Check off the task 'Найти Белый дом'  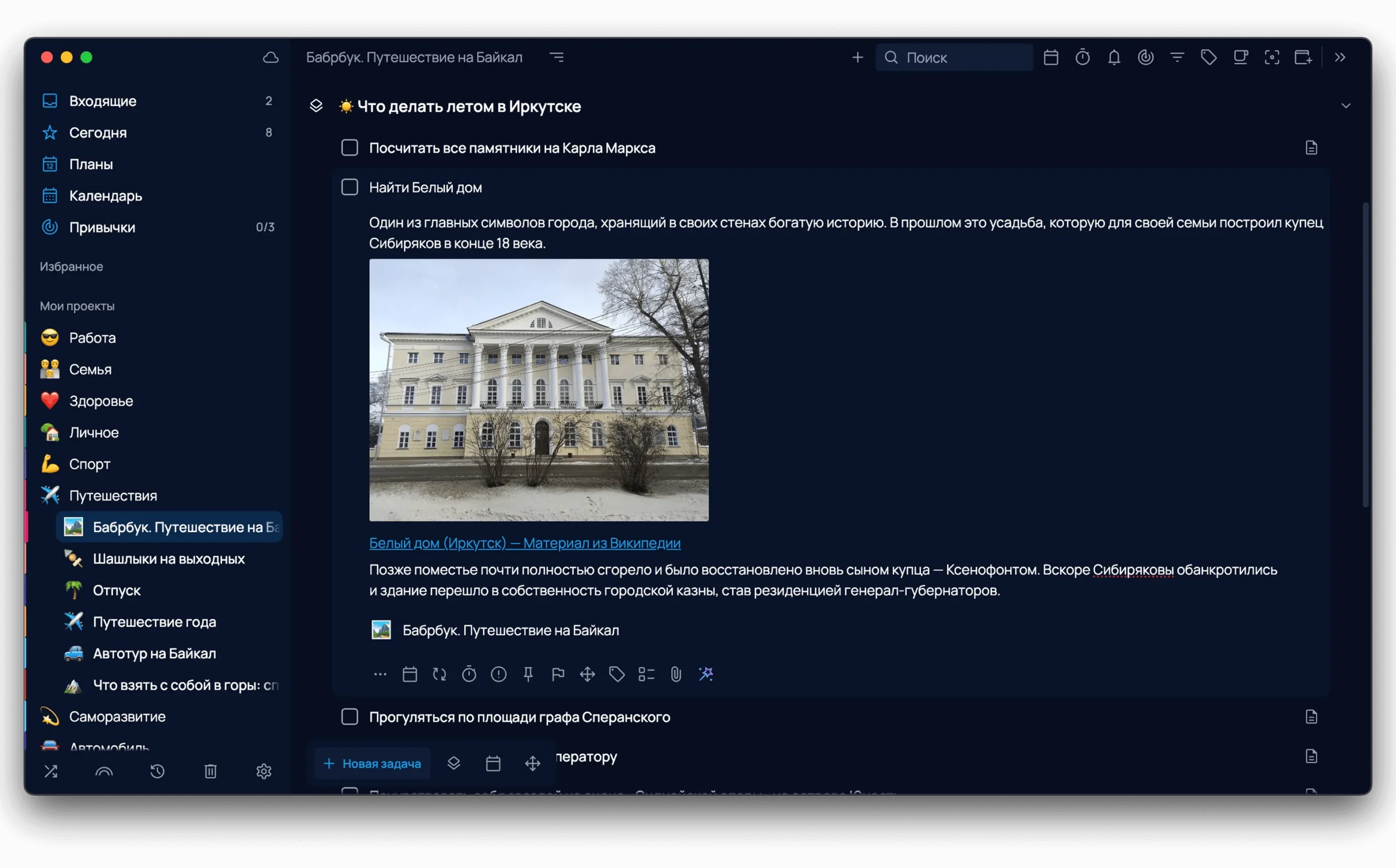350,186
